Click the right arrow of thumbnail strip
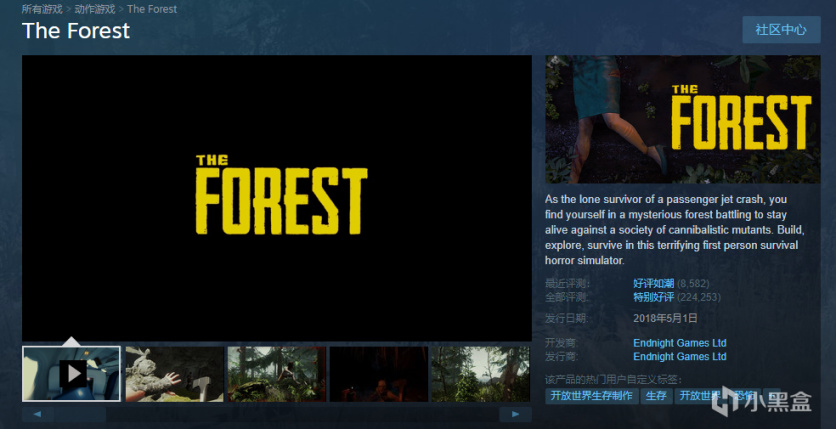 (515, 414)
